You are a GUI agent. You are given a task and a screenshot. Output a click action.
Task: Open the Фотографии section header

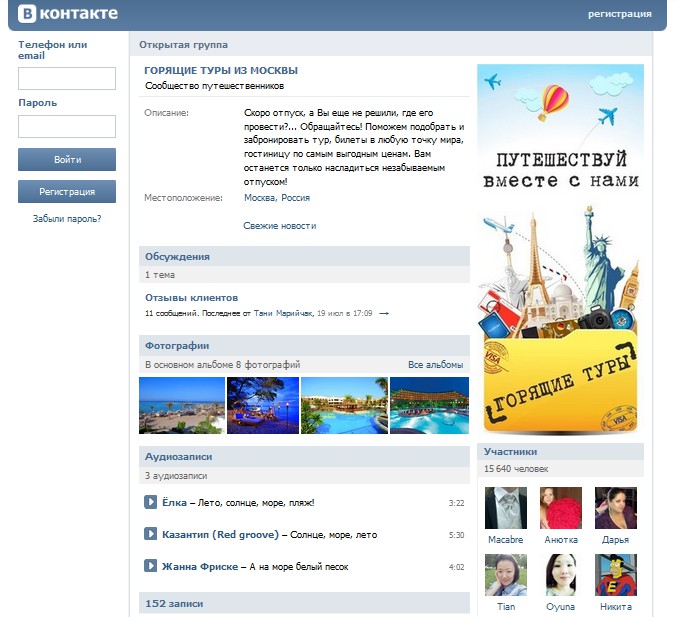(304, 345)
